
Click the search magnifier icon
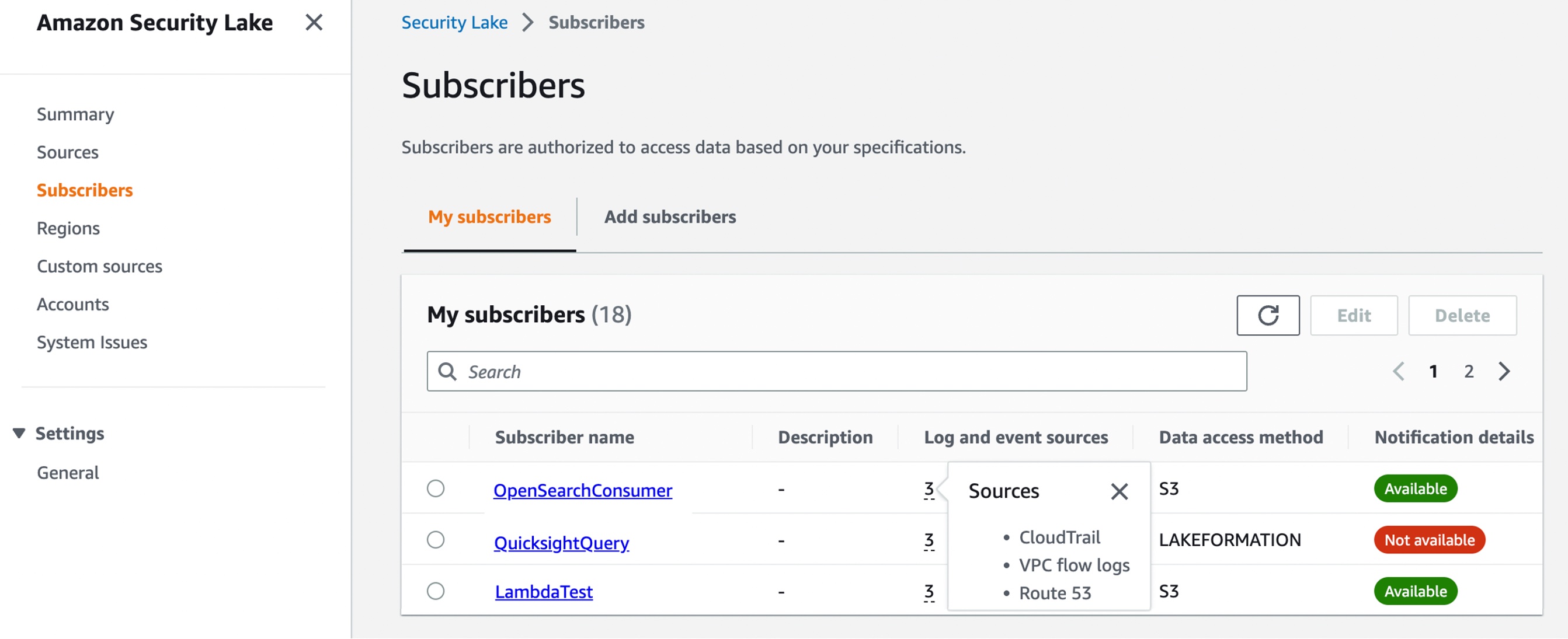447,372
